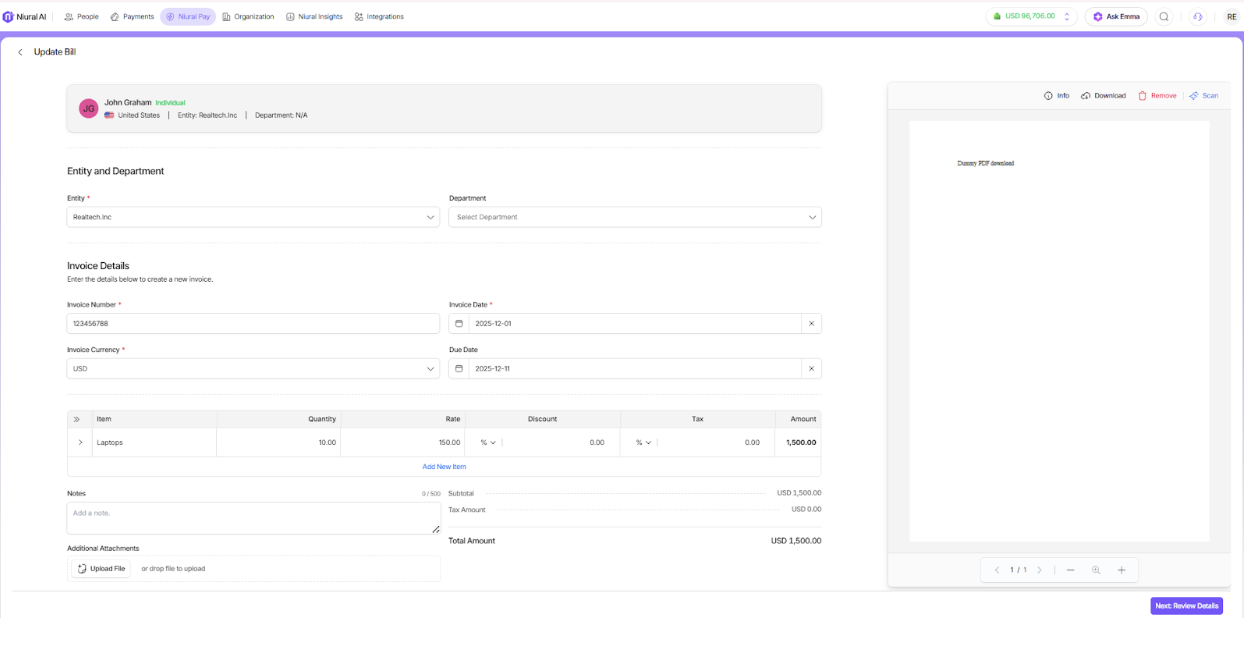Click Next: Review Details button

point(1186,606)
